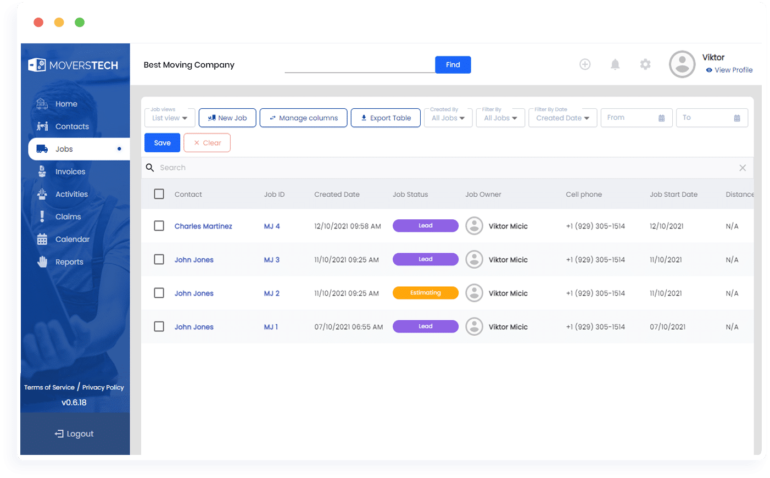Screen dimensions: 770x478
Task: Open job MJ 4 link
Action: click(x=272, y=226)
